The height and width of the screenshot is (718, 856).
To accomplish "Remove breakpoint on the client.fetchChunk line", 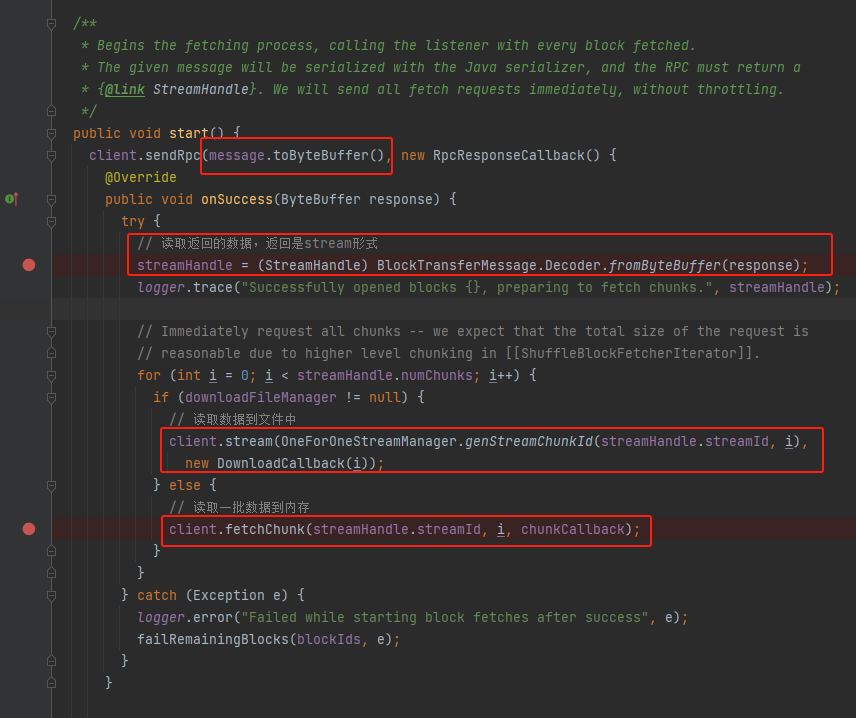I will (29, 529).
